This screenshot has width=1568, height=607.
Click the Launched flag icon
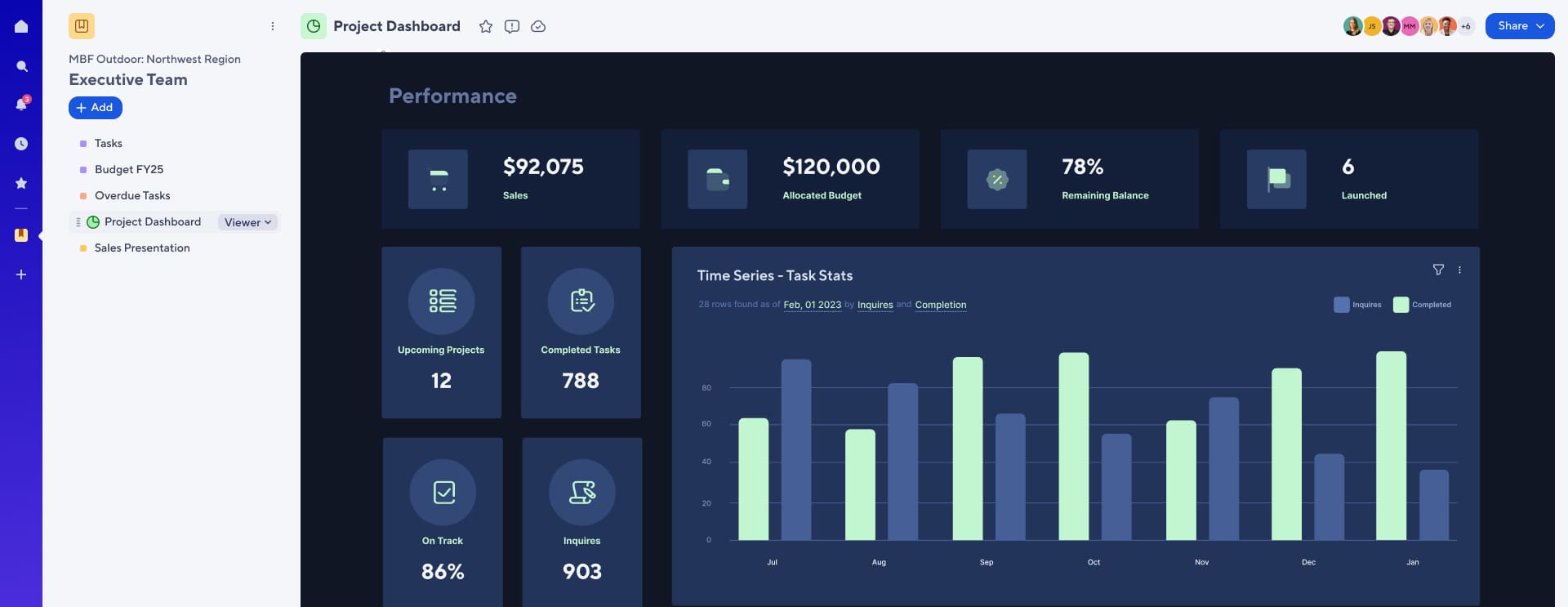[x=1277, y=179]
